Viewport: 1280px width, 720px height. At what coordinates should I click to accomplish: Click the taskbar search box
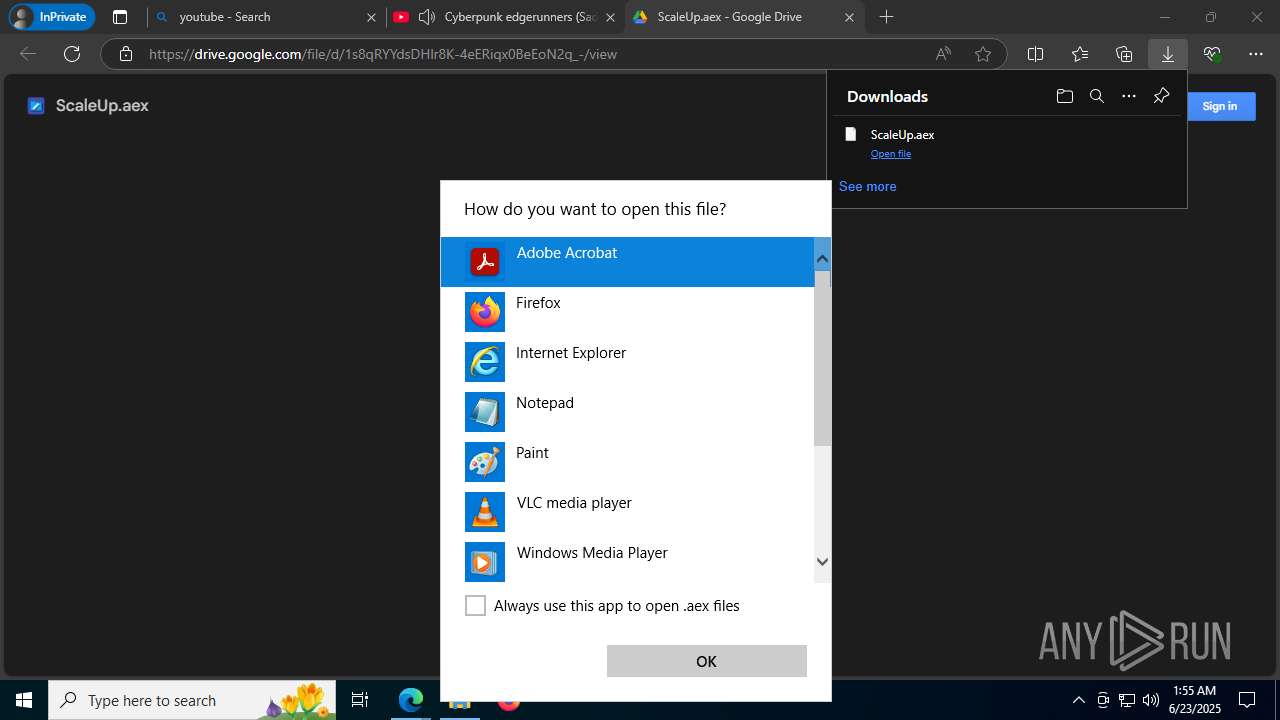(x=194, y=700)
